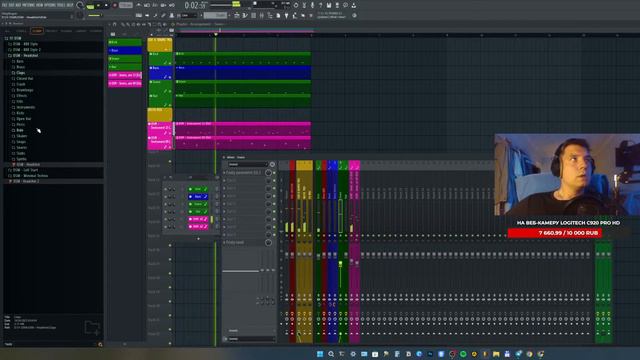640x360 pixels.
Task: Switch Pattern/Song mode toggle
Action: point(90,6)
